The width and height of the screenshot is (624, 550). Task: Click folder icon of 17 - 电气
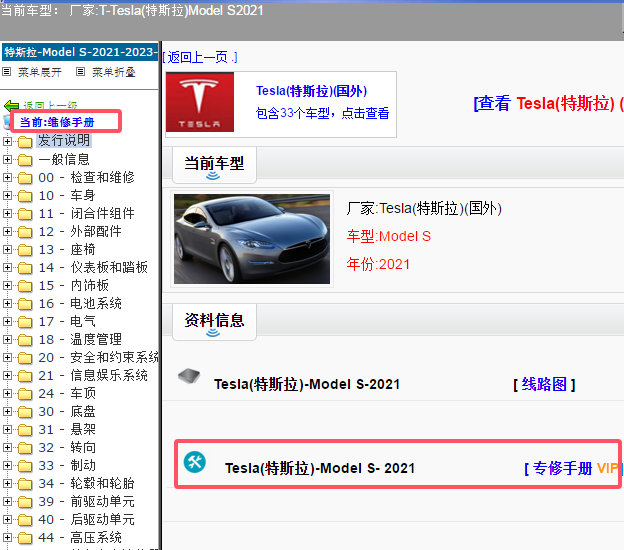pyautogui.click(x=25, y=322)
